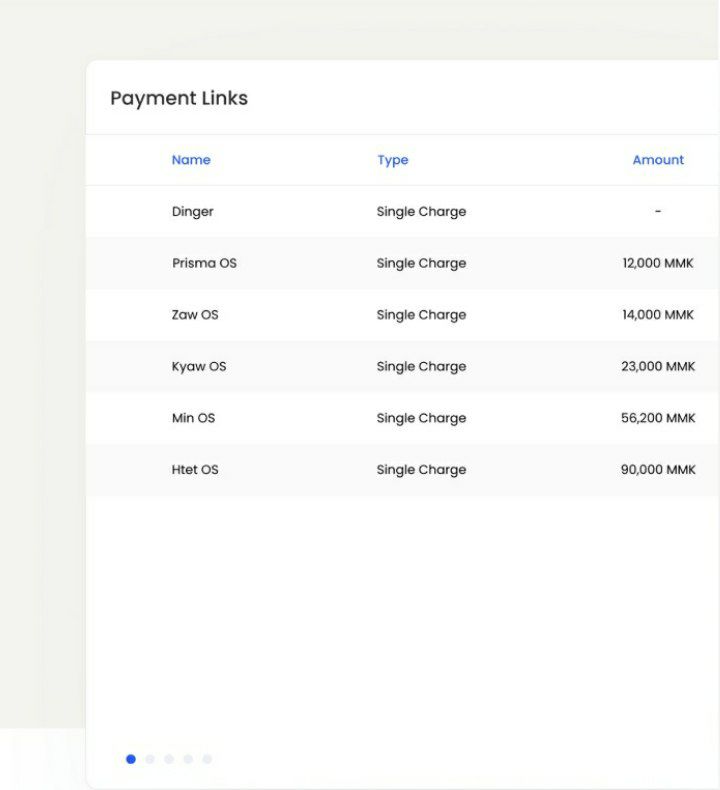720x790 pixels.
Task: Open the Dinger payment link
Action: pyautogui.click(x=192, y=212)
